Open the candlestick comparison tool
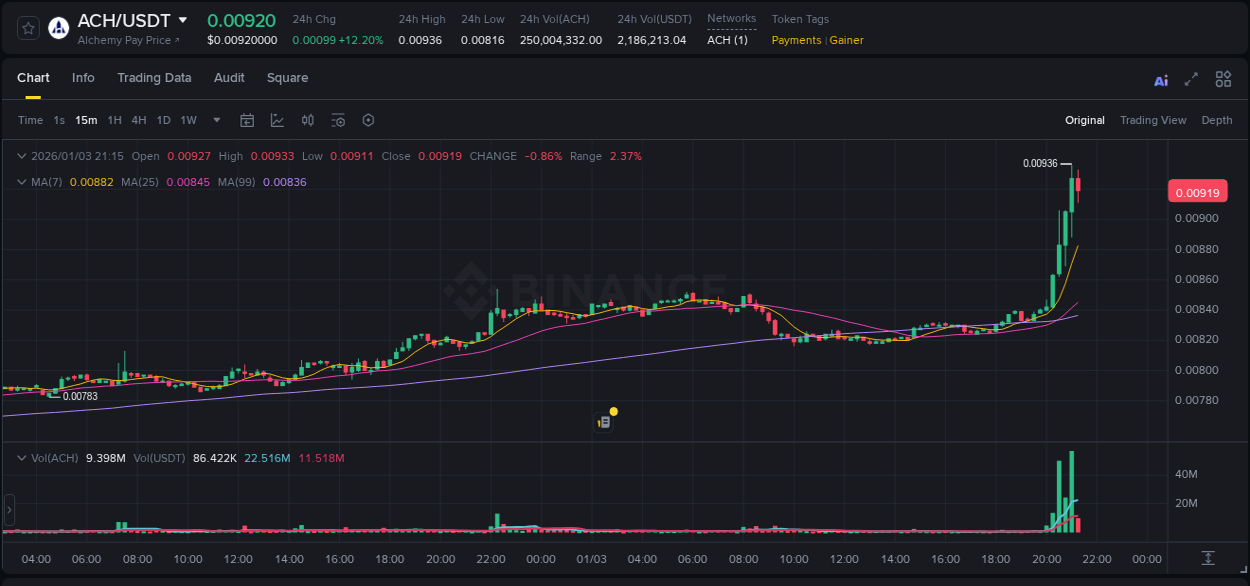Viewport: 1250px width, 586px height. (x=307, y=120)
